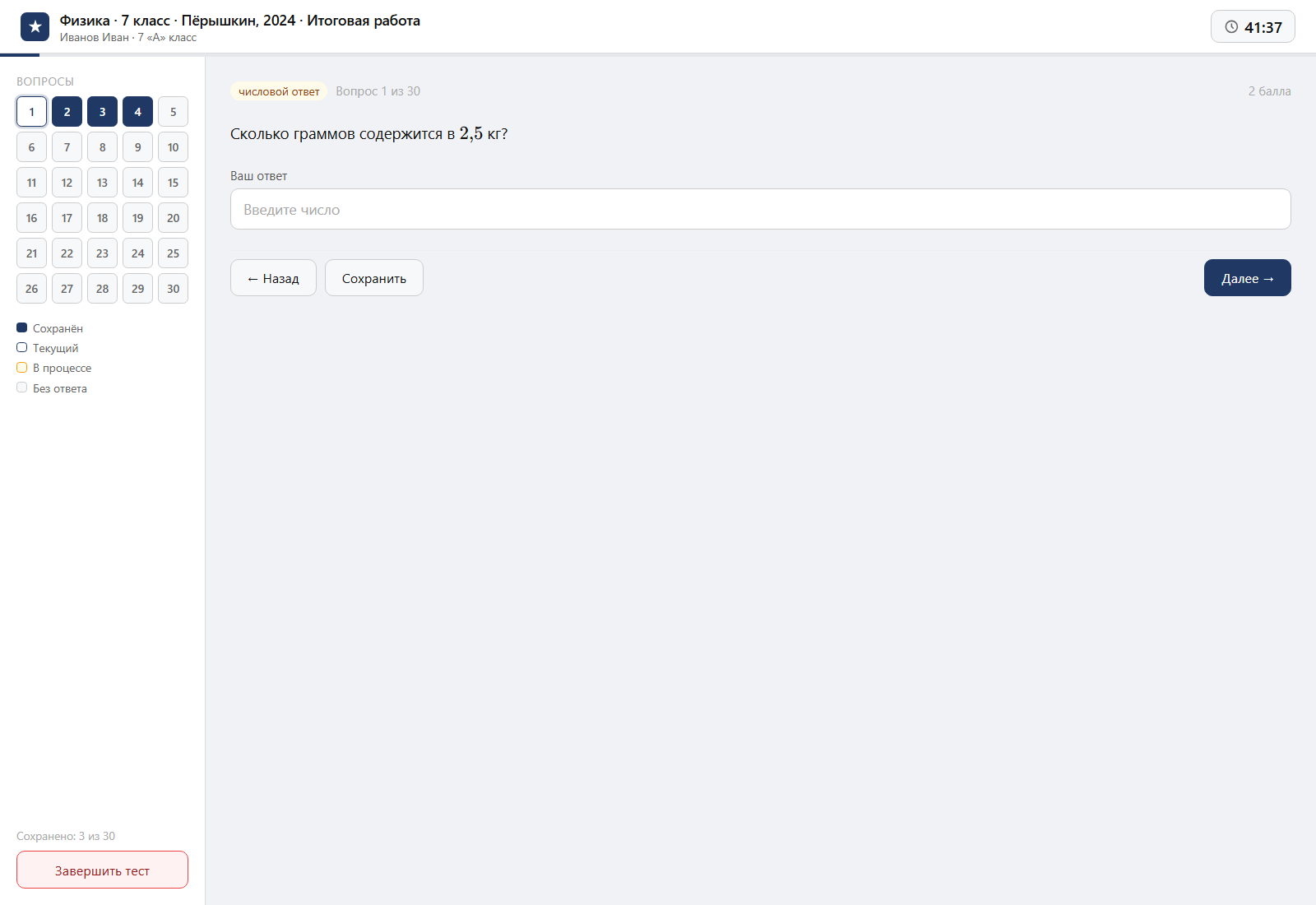Open question 12
1316x905 pixels.
67,183
